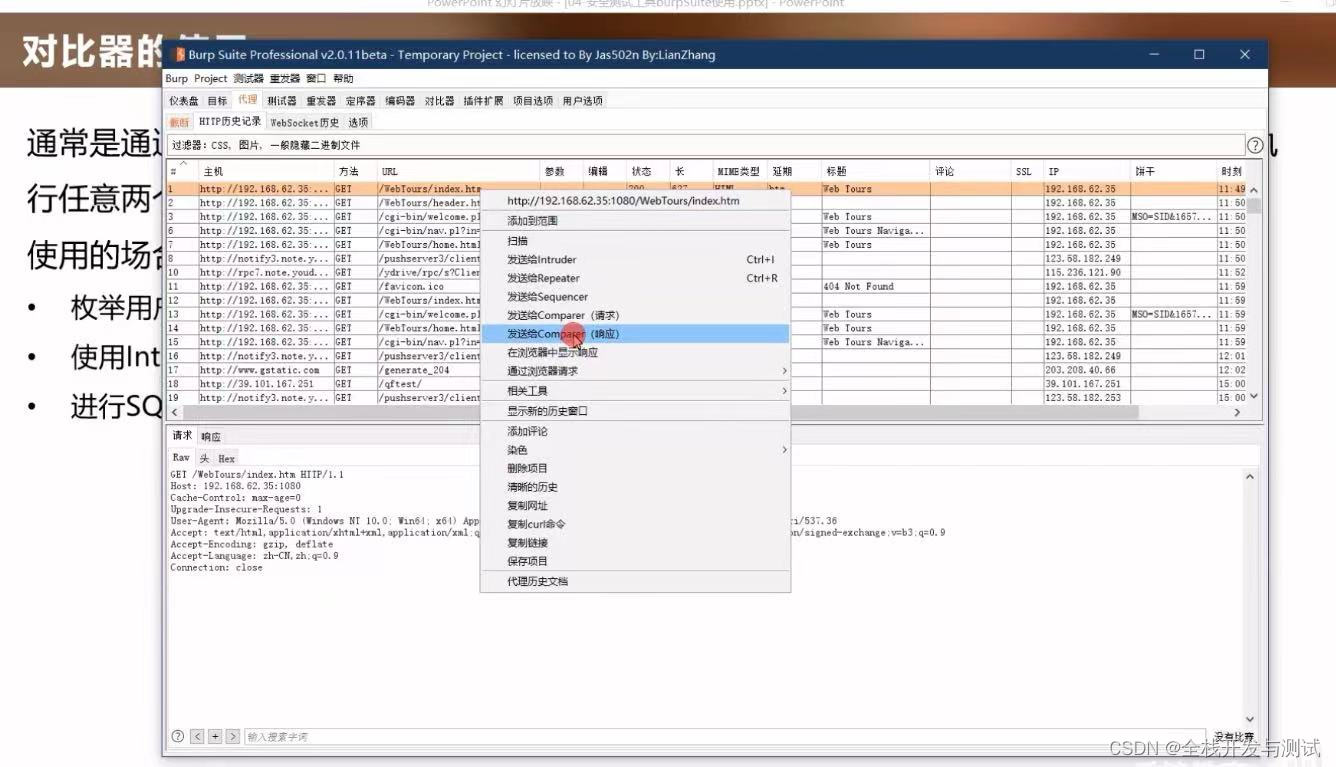Switch to the 用户选项 tab
Viewport: 1336px width, 767px height.
click(582, 101)
